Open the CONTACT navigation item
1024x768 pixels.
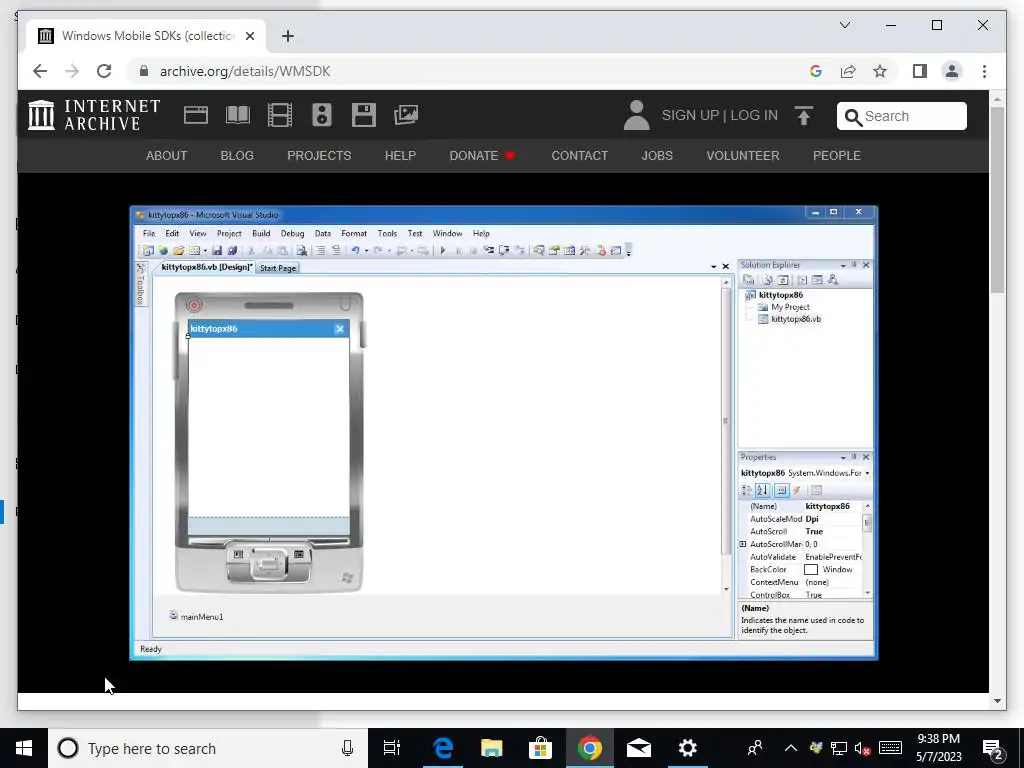[x=579, y=155]
